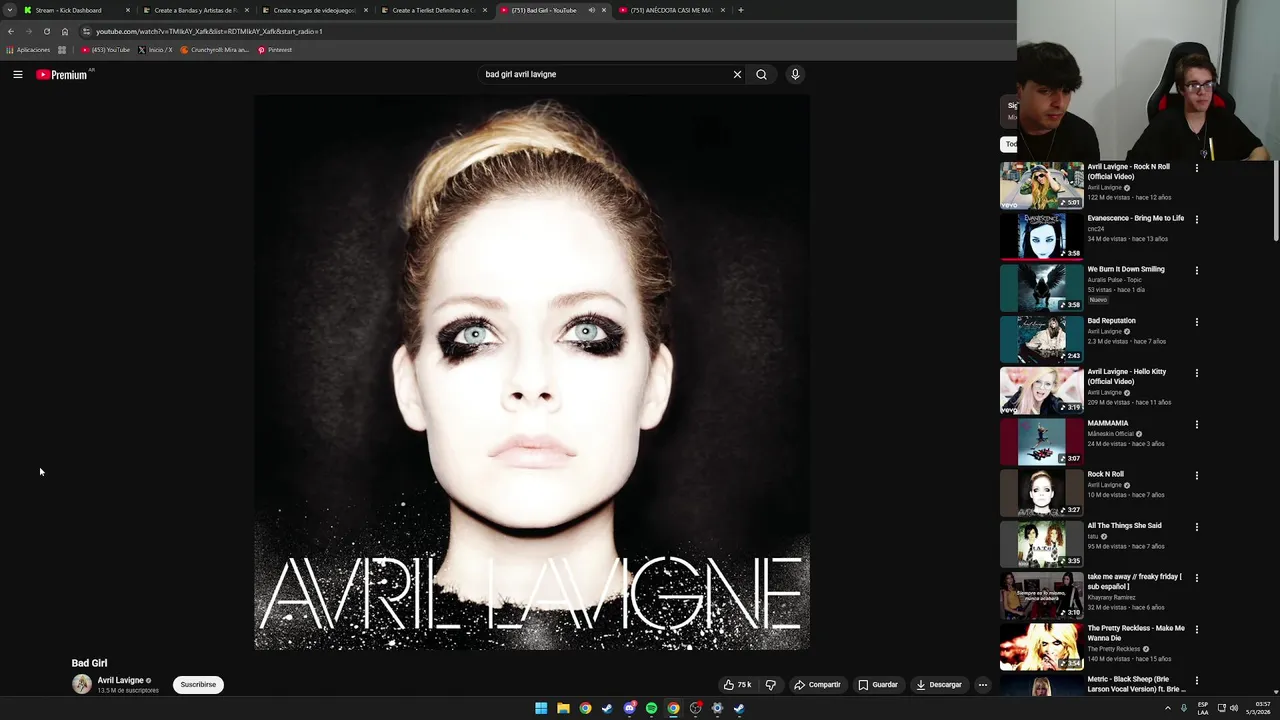
Task: Open Spotify from the taskbar
Action: [651, 708]
